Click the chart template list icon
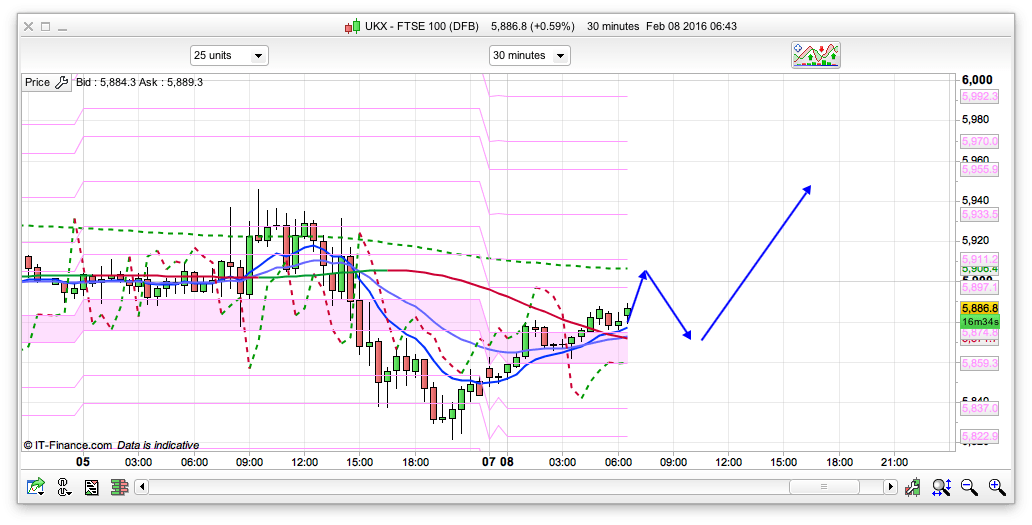1032x525 pixels. coord(91,487)
